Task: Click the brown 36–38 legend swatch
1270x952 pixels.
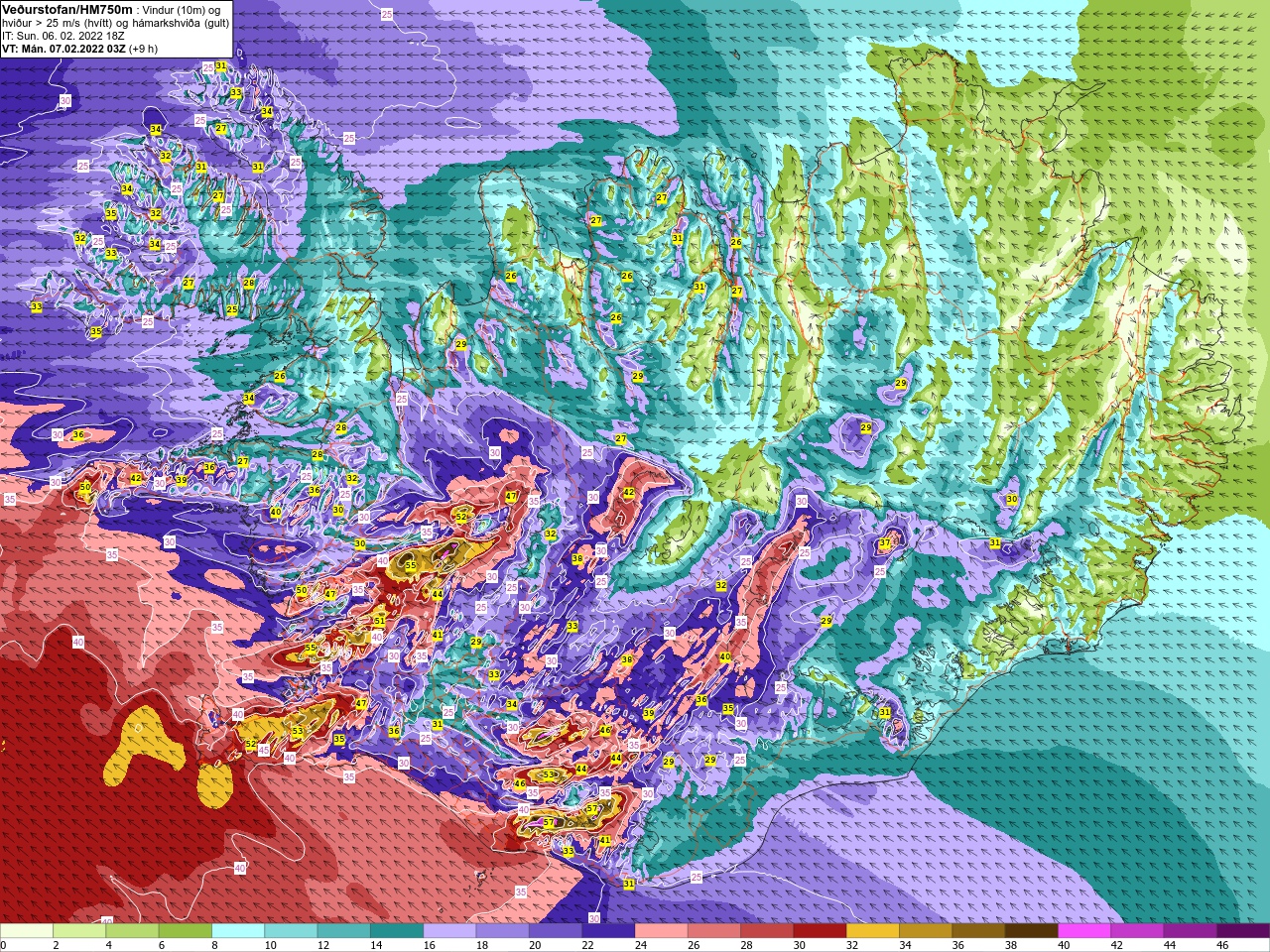Action: [x=979, y=931]
